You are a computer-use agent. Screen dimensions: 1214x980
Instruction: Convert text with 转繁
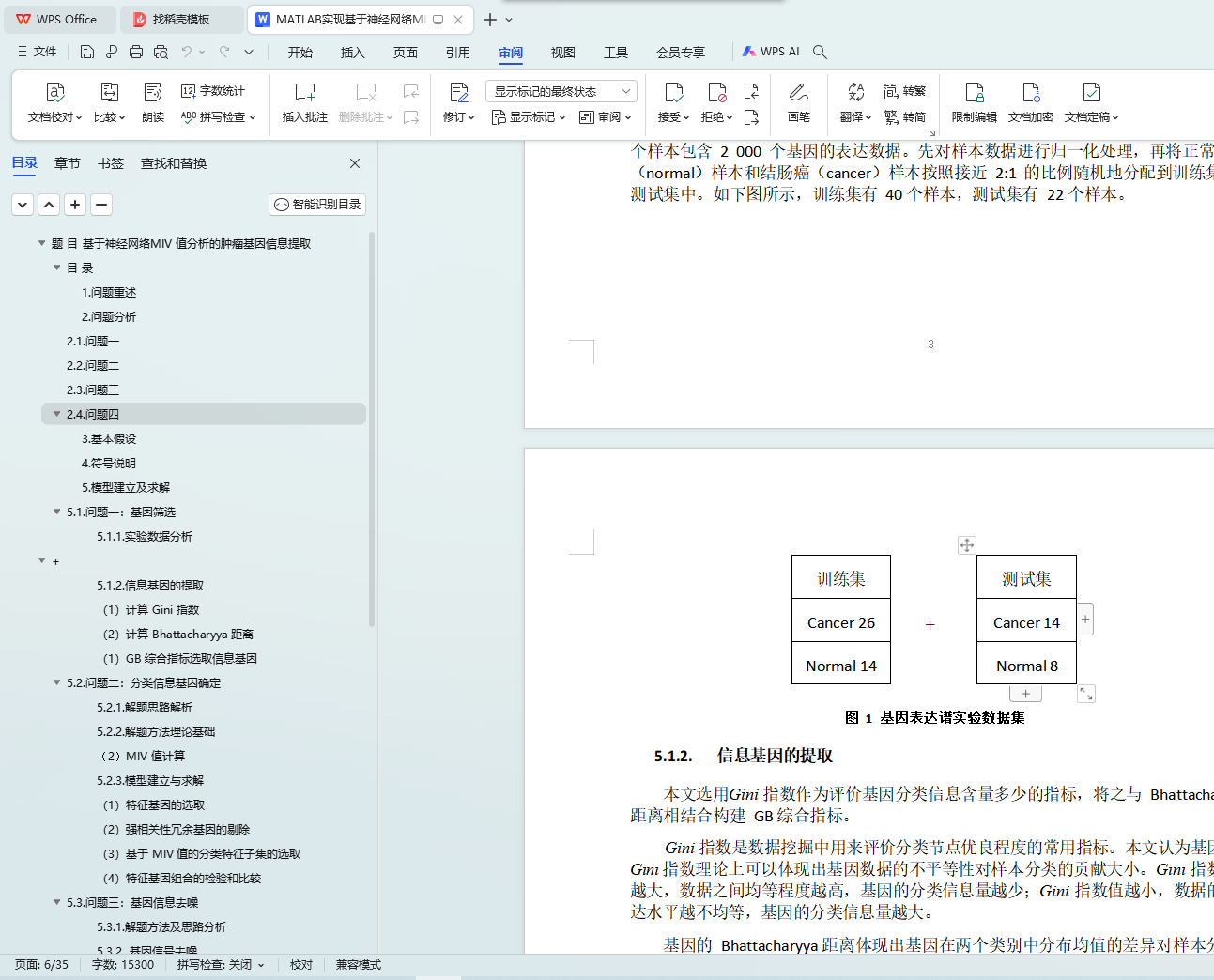(x=905, y=91)
